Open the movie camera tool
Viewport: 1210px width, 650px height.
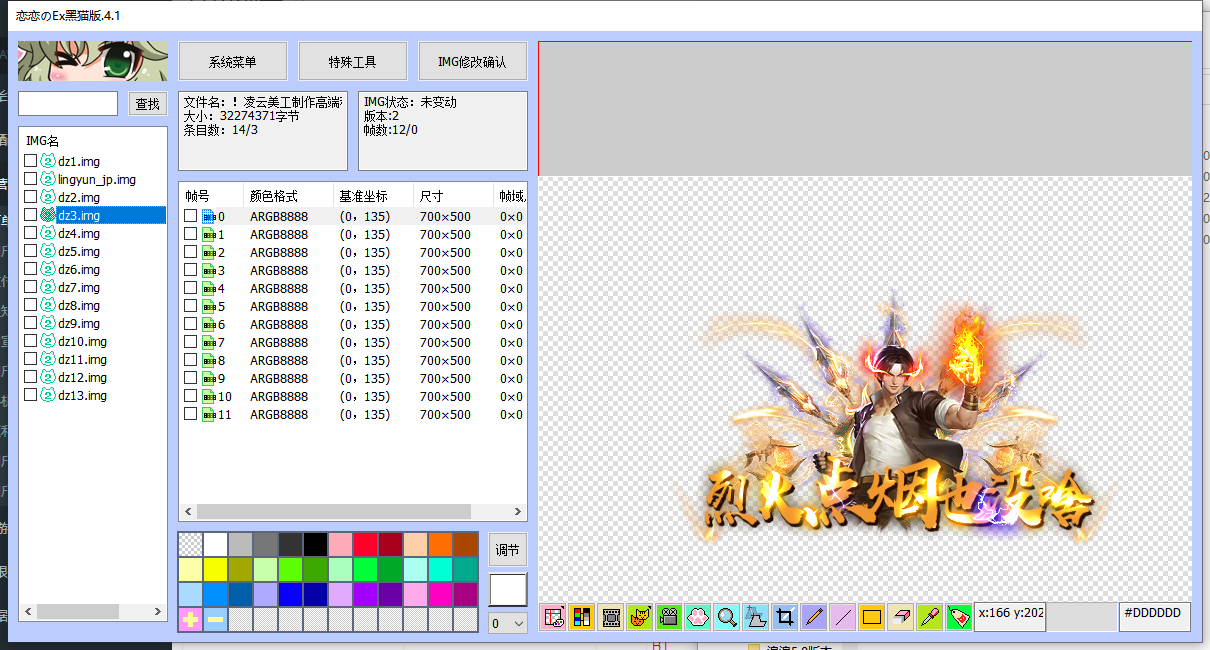tap(667, 617)
